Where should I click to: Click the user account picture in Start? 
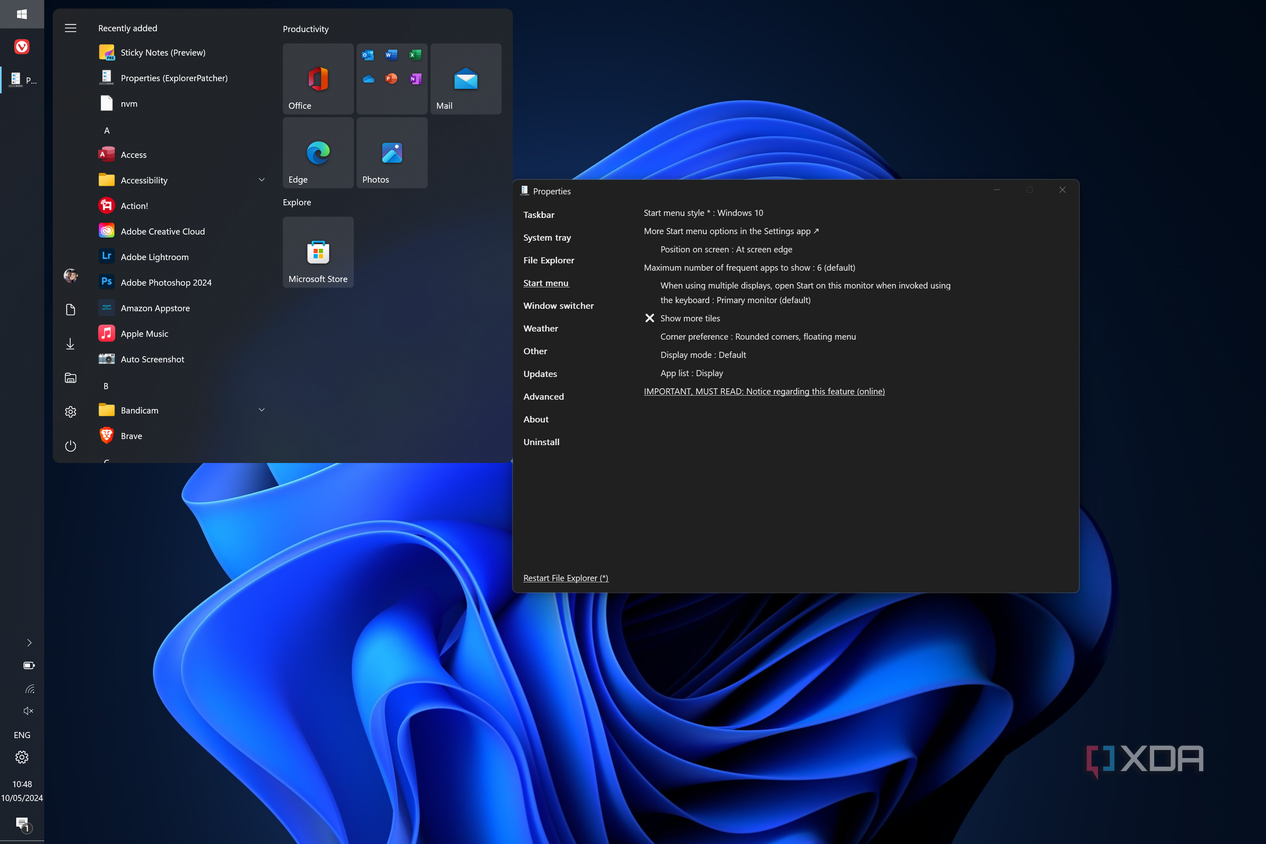70,276
